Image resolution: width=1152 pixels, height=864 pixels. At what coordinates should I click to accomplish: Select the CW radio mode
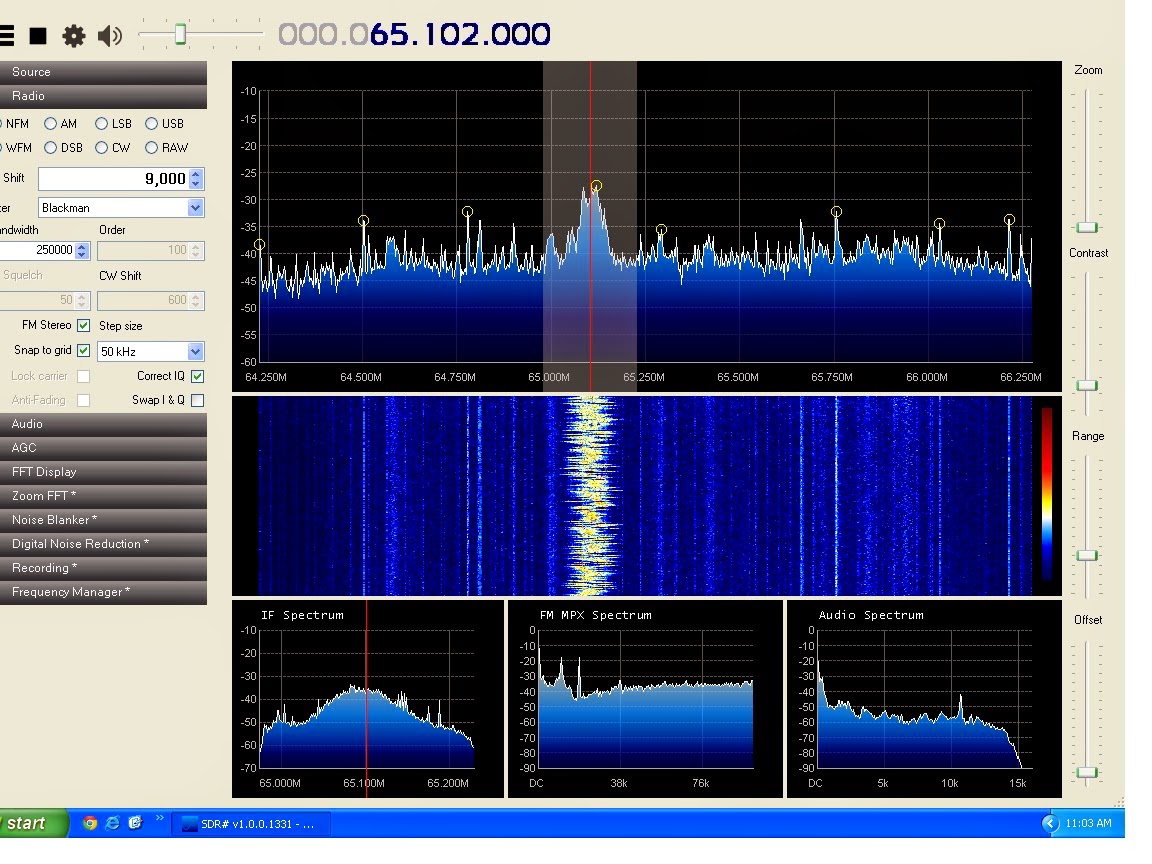coord(101,148)
